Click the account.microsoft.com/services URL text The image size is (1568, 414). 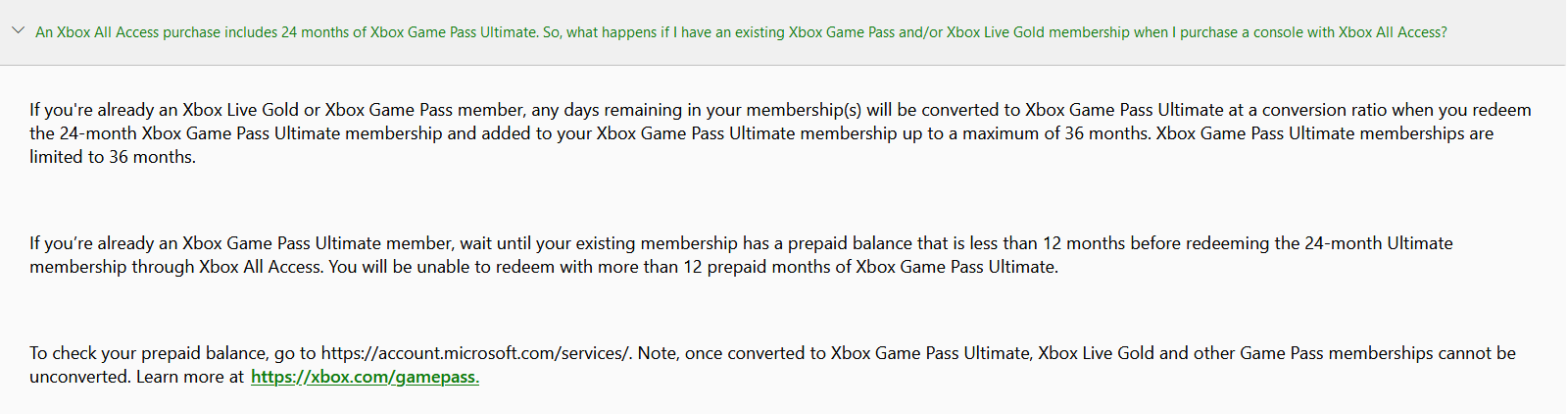(x=476, y=353)
